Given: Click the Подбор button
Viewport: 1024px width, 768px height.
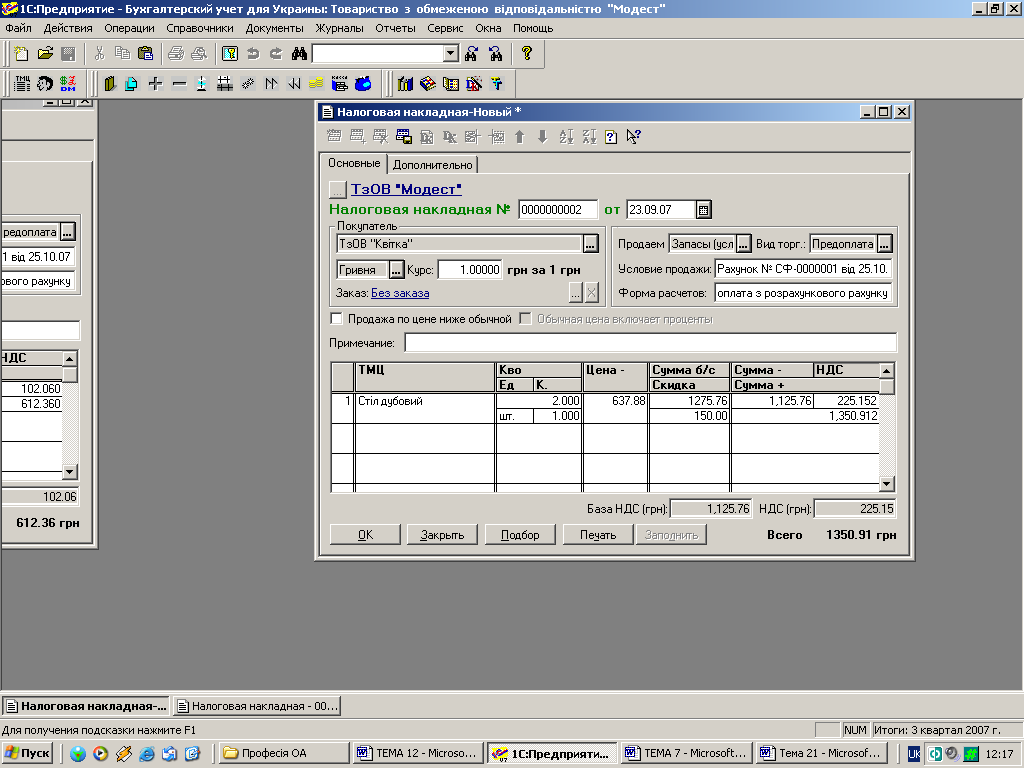Looking at the screenshot, I should 520,535.
